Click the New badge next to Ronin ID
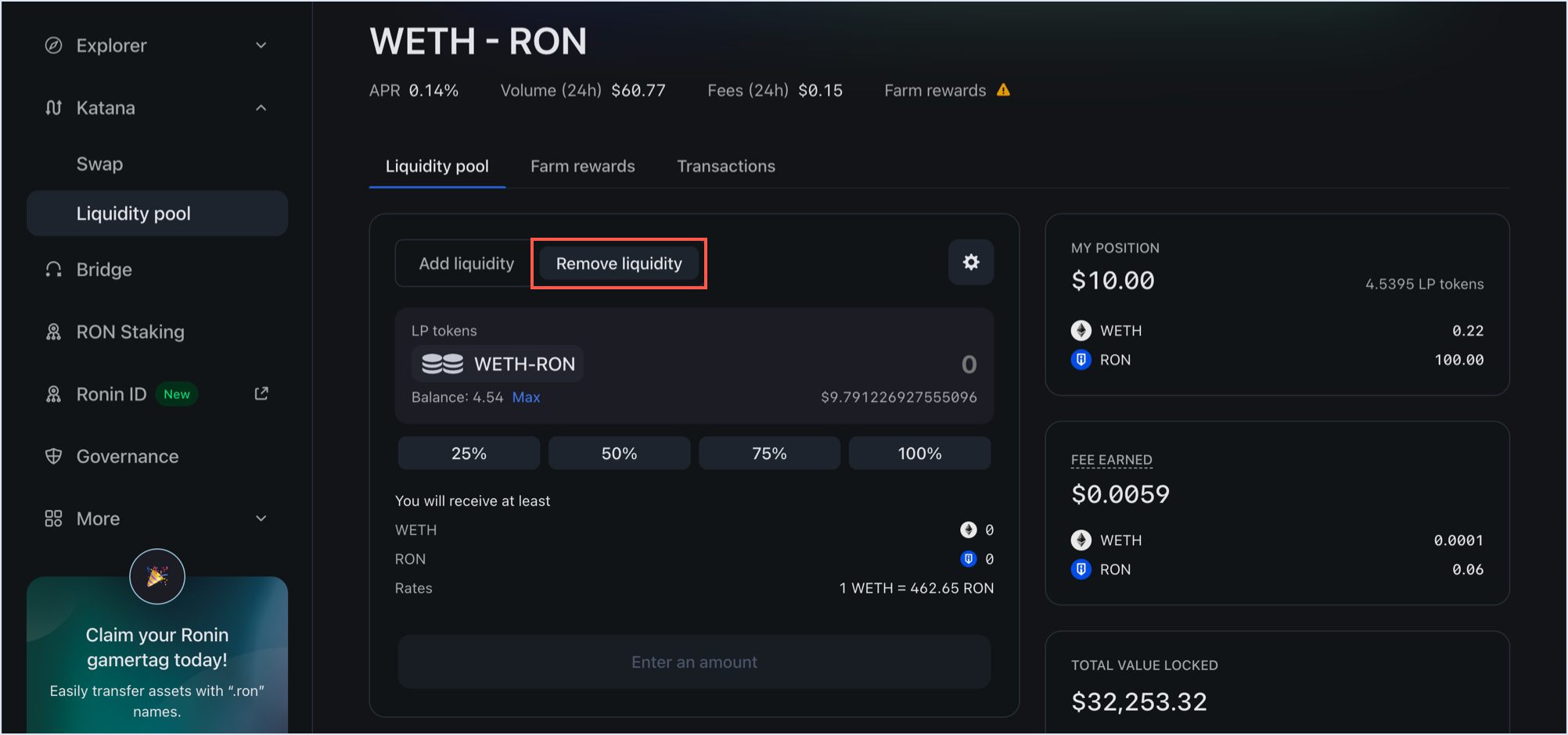 click(x=177, y=394)
